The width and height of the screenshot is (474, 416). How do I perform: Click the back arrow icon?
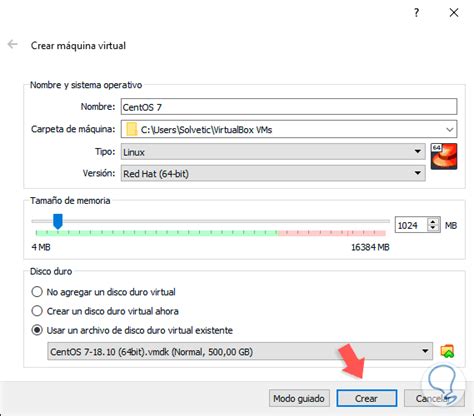(13, 44)
